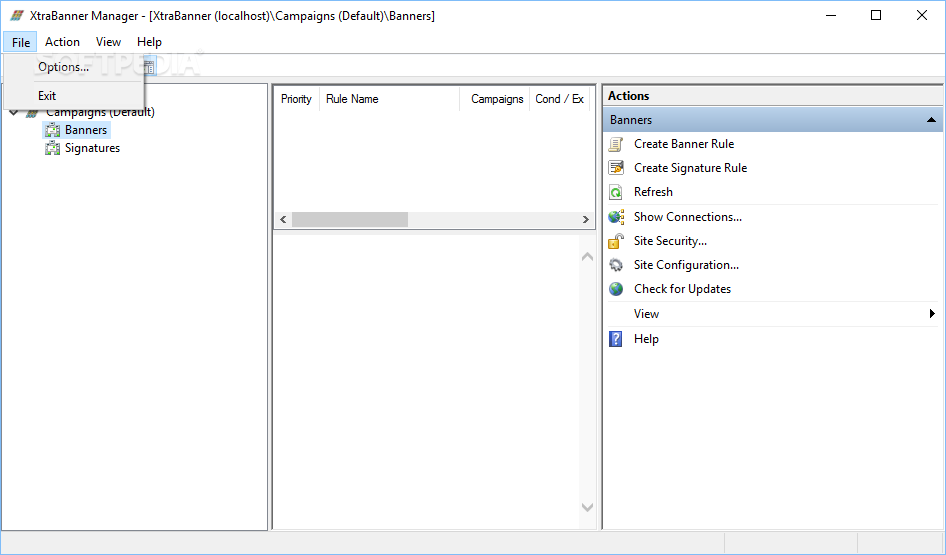Click the Site Configuration gear icon
This screenshot has width=946, height=555.
click(x=615, y=265)
